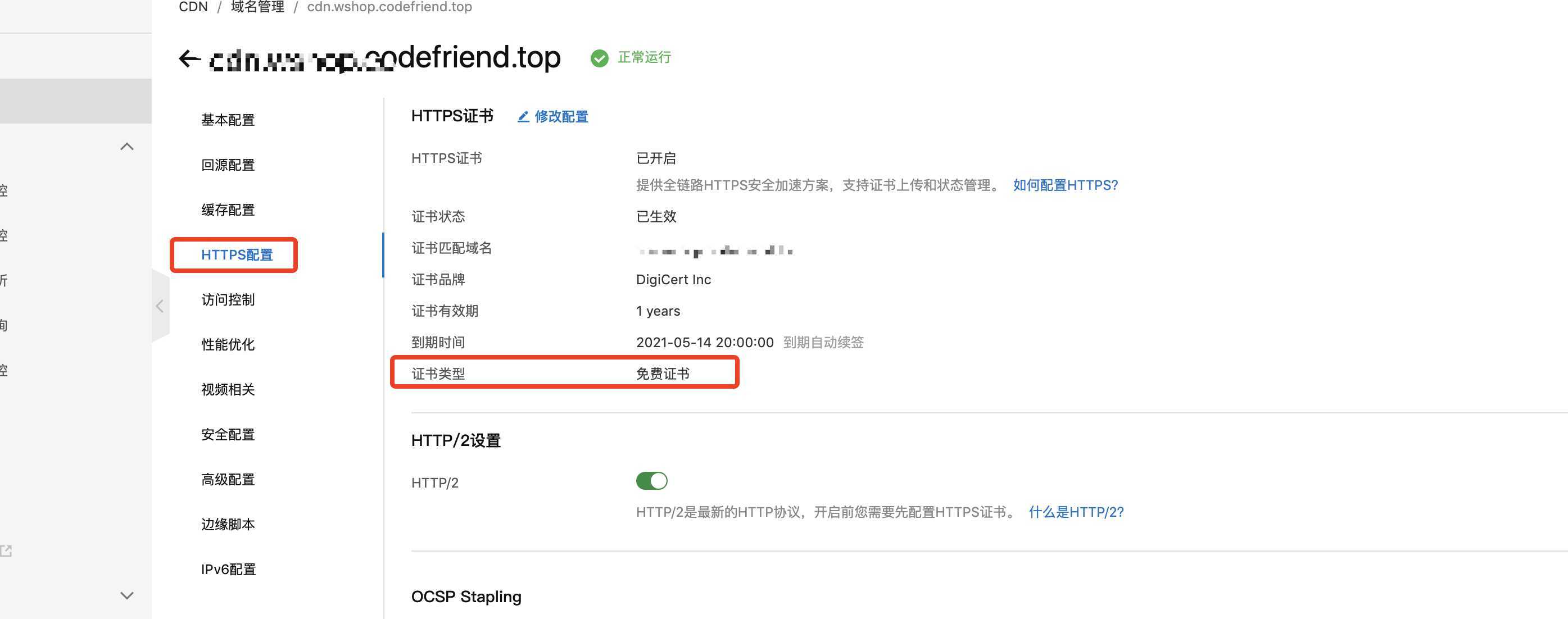Screen dimensions: 1568x619
Task: Open the 如何配置HTTPS? help link
Action: tap(1065, 185)
